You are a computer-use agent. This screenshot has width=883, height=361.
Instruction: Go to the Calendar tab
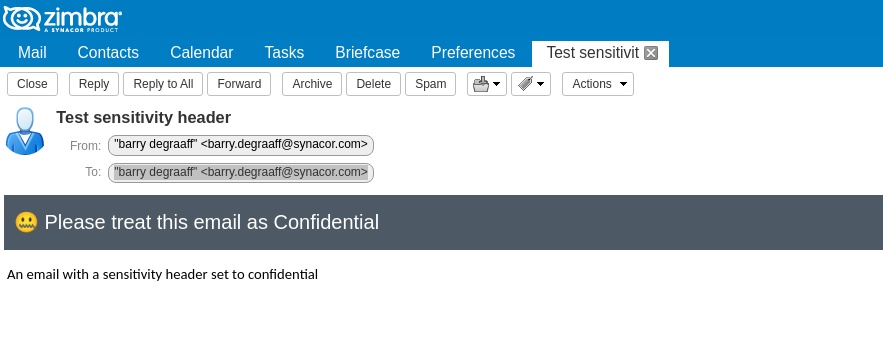pyautogui.click(x=202, y=52)
